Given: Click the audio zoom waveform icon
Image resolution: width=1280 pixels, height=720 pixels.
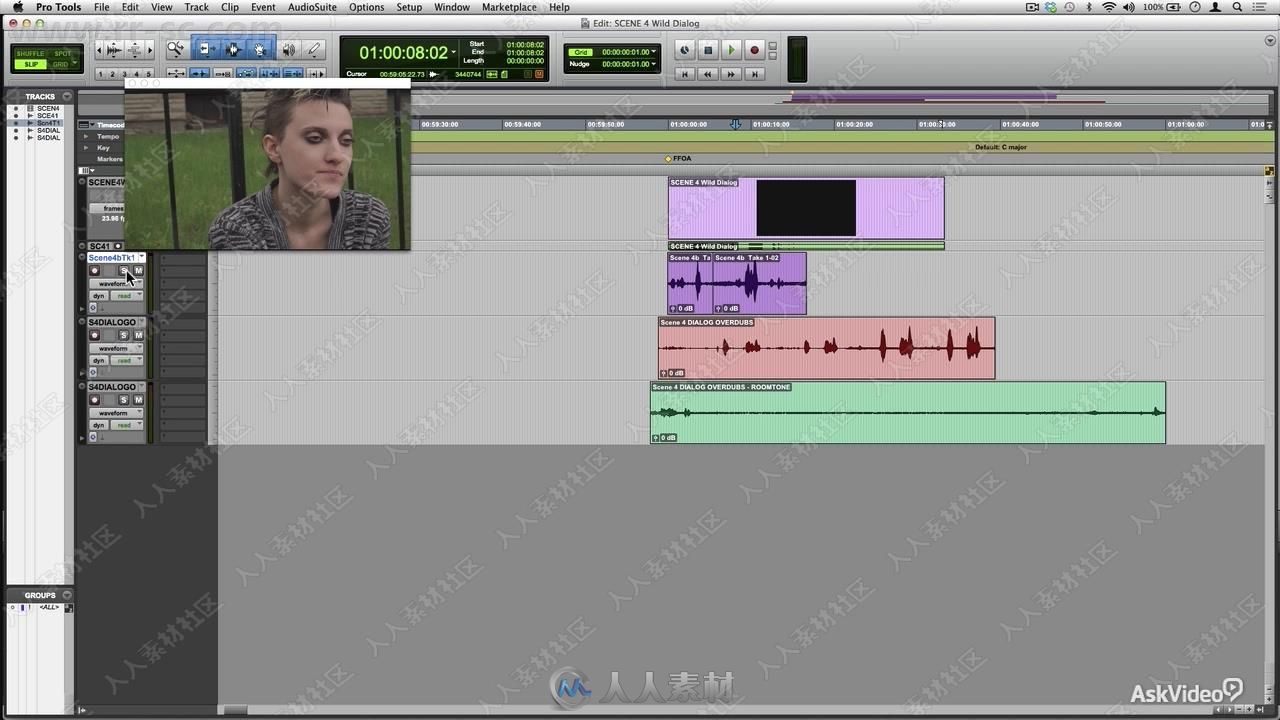Looking at the screenshot, I should pyautogui.click(x=114, y=49).
